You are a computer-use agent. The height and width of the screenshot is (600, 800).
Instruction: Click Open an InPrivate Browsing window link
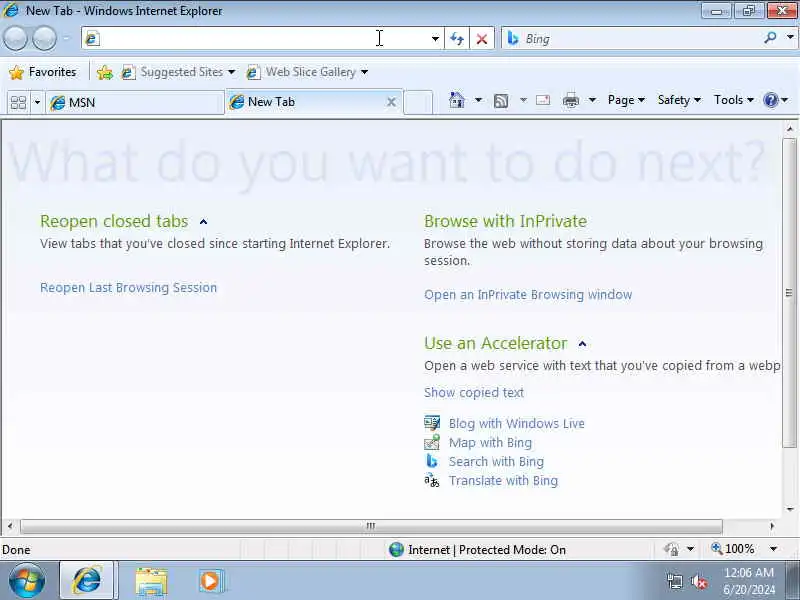click(x=528, y=295)
